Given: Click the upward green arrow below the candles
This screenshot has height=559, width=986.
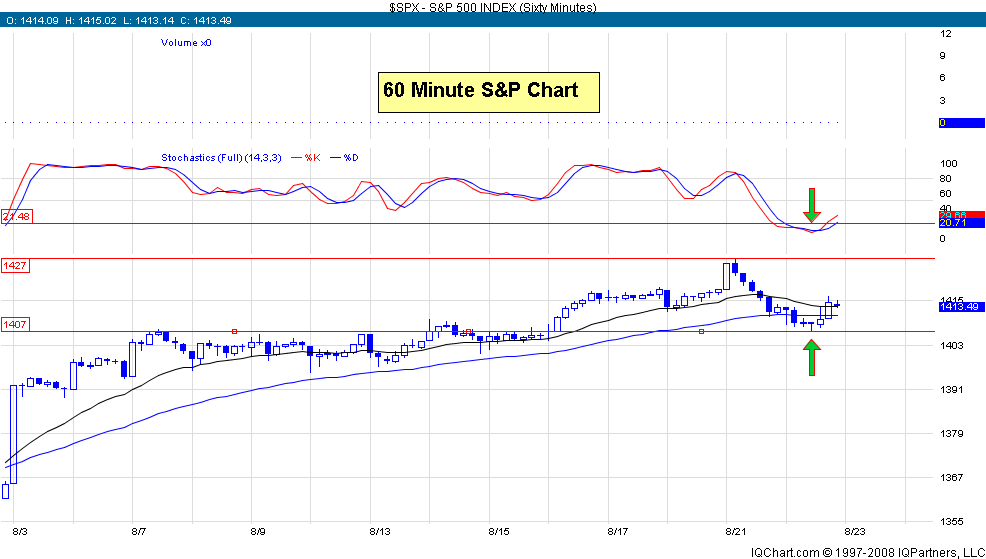Looking at the screenshot, I should pyautogui.click(x=811, y=357).
